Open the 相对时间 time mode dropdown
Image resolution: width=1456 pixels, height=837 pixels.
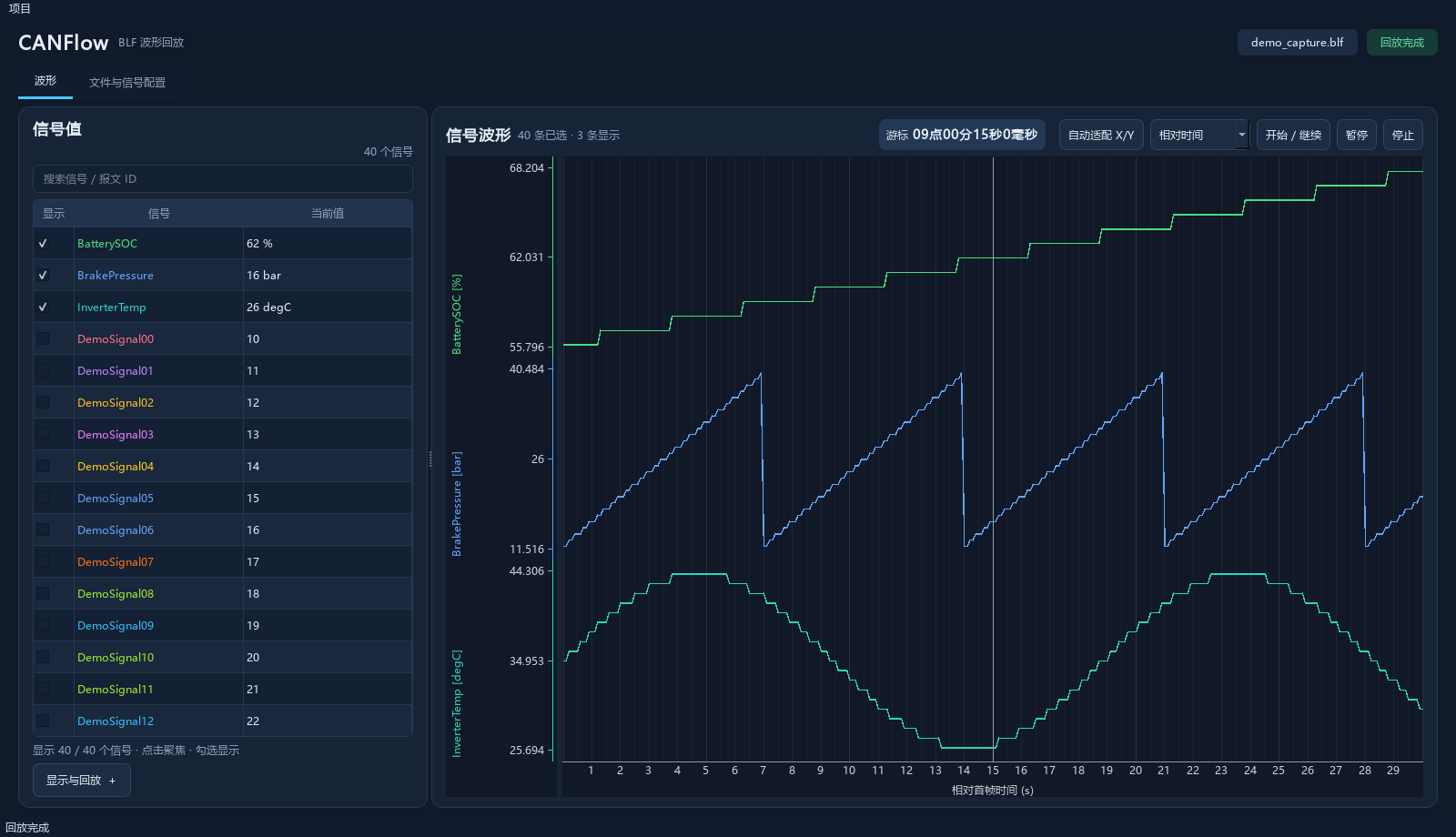tap(1199, 135)
